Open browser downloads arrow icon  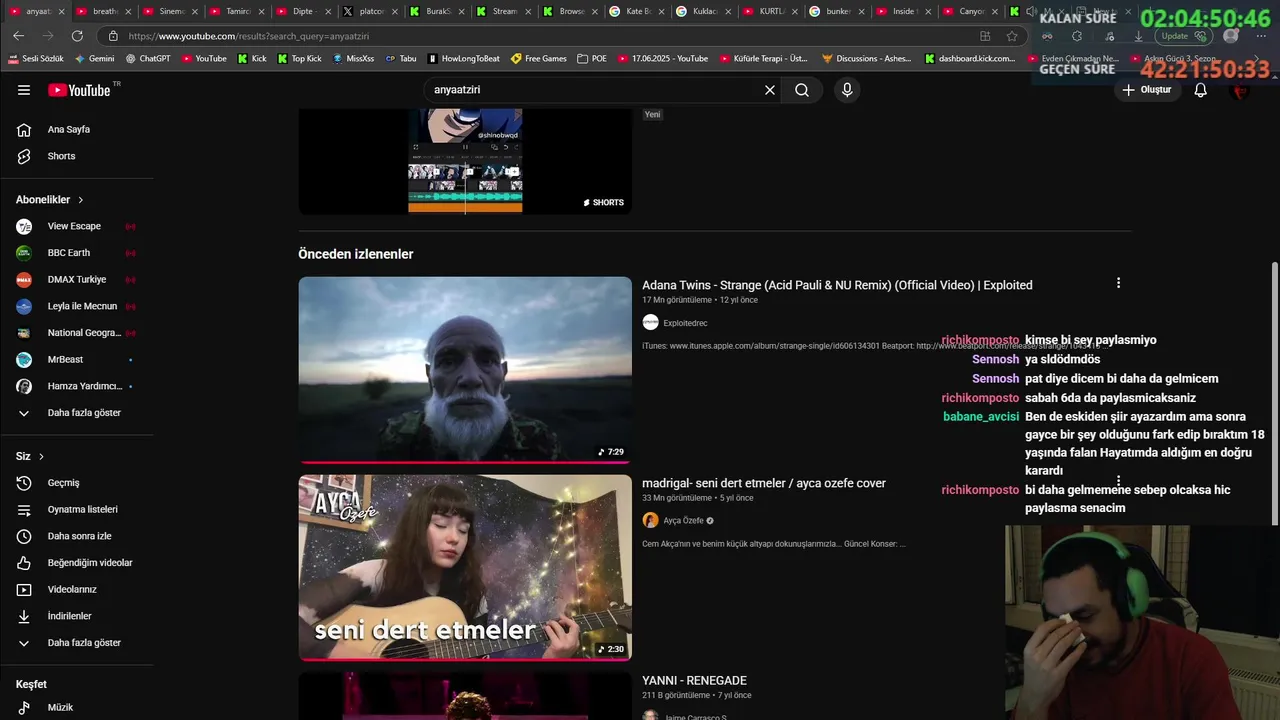tap(1138, 36)
